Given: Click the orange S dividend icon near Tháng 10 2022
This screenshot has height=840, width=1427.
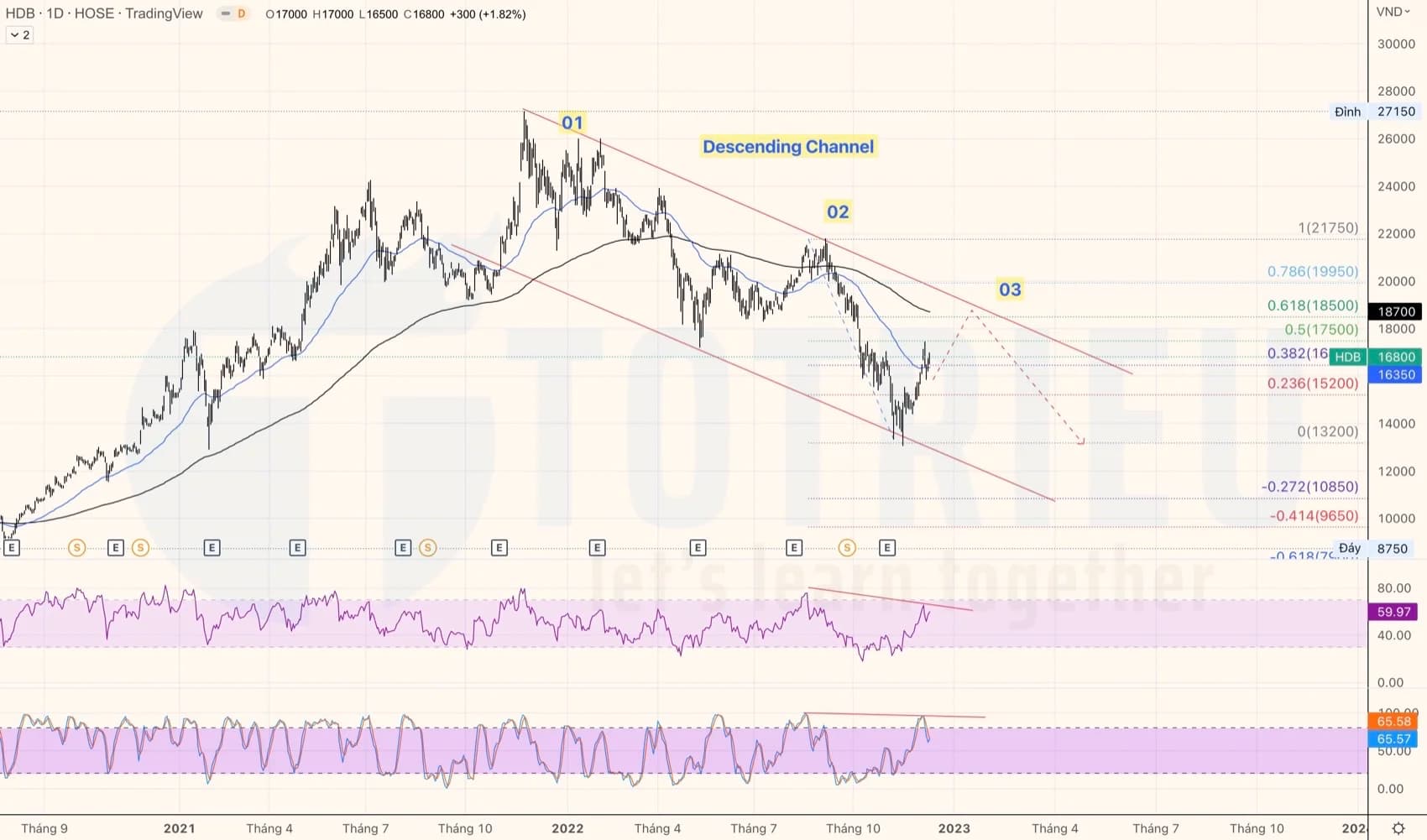Looking at the screenshot, I should 848,547.
